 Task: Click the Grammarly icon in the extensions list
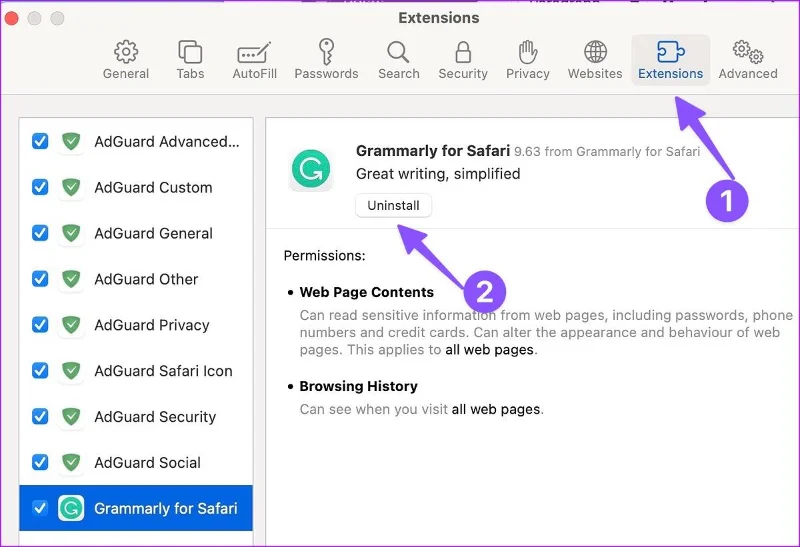[x=71, y=508]
